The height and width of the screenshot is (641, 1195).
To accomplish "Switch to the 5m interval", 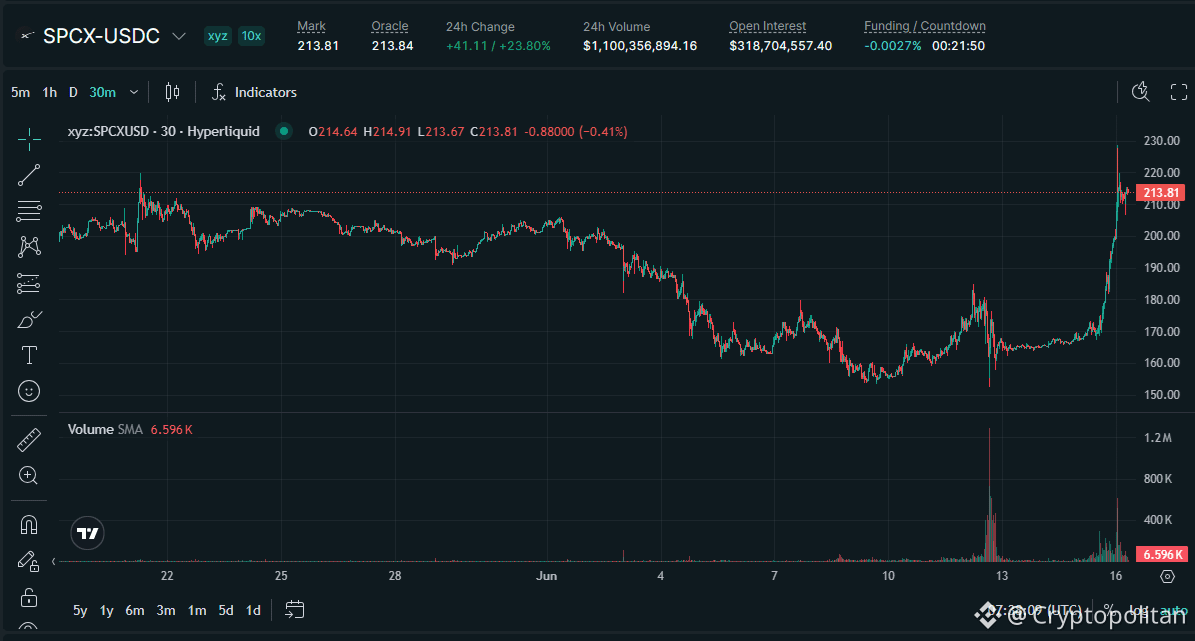I will pyautogui.click(x=21, y=92).
